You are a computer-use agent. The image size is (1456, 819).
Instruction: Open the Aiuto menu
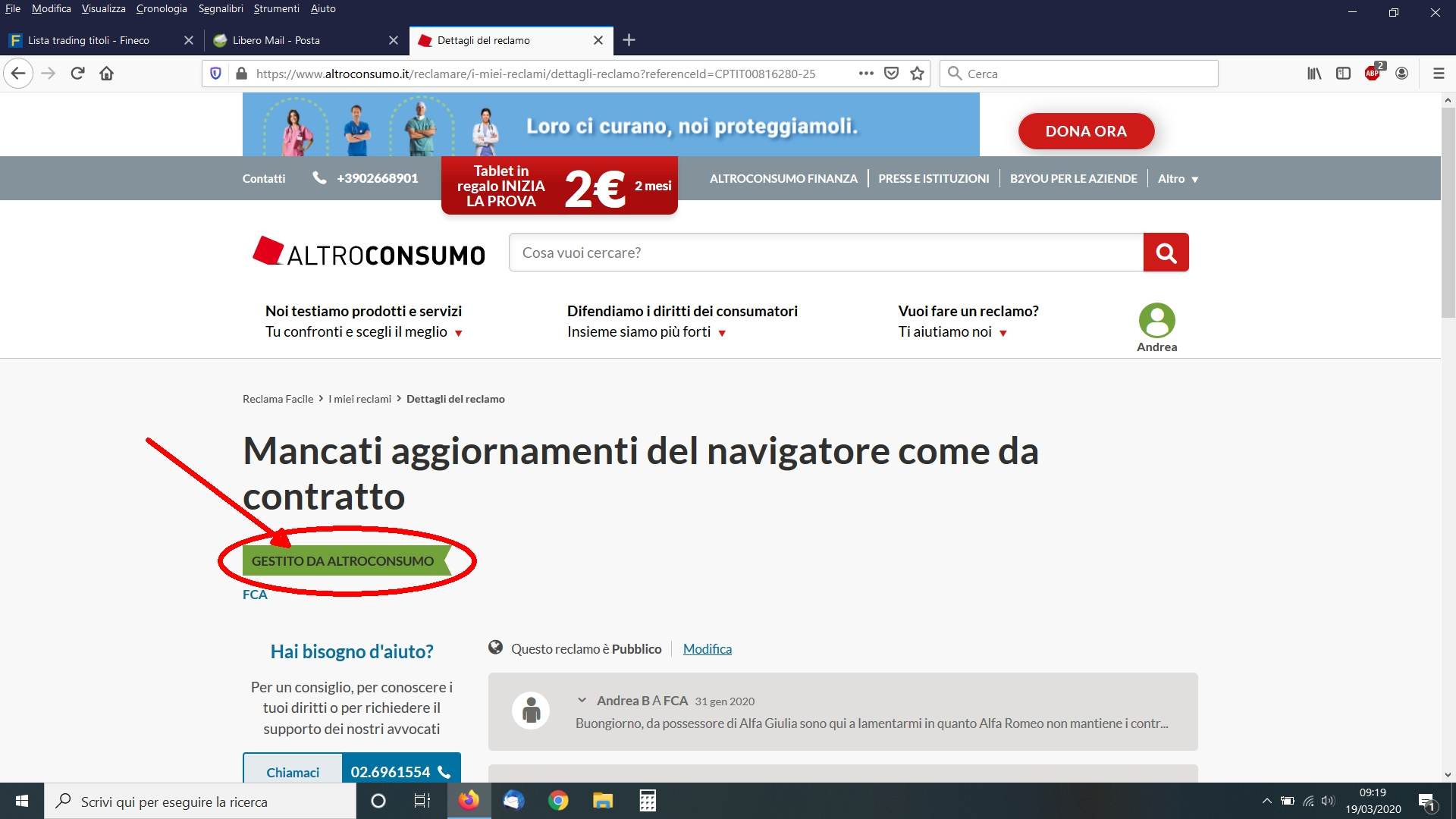323,8
